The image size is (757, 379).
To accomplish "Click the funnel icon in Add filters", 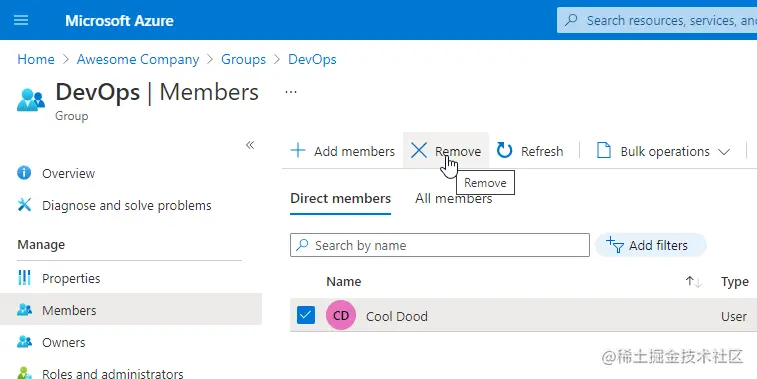I will [x=615, y=245].
